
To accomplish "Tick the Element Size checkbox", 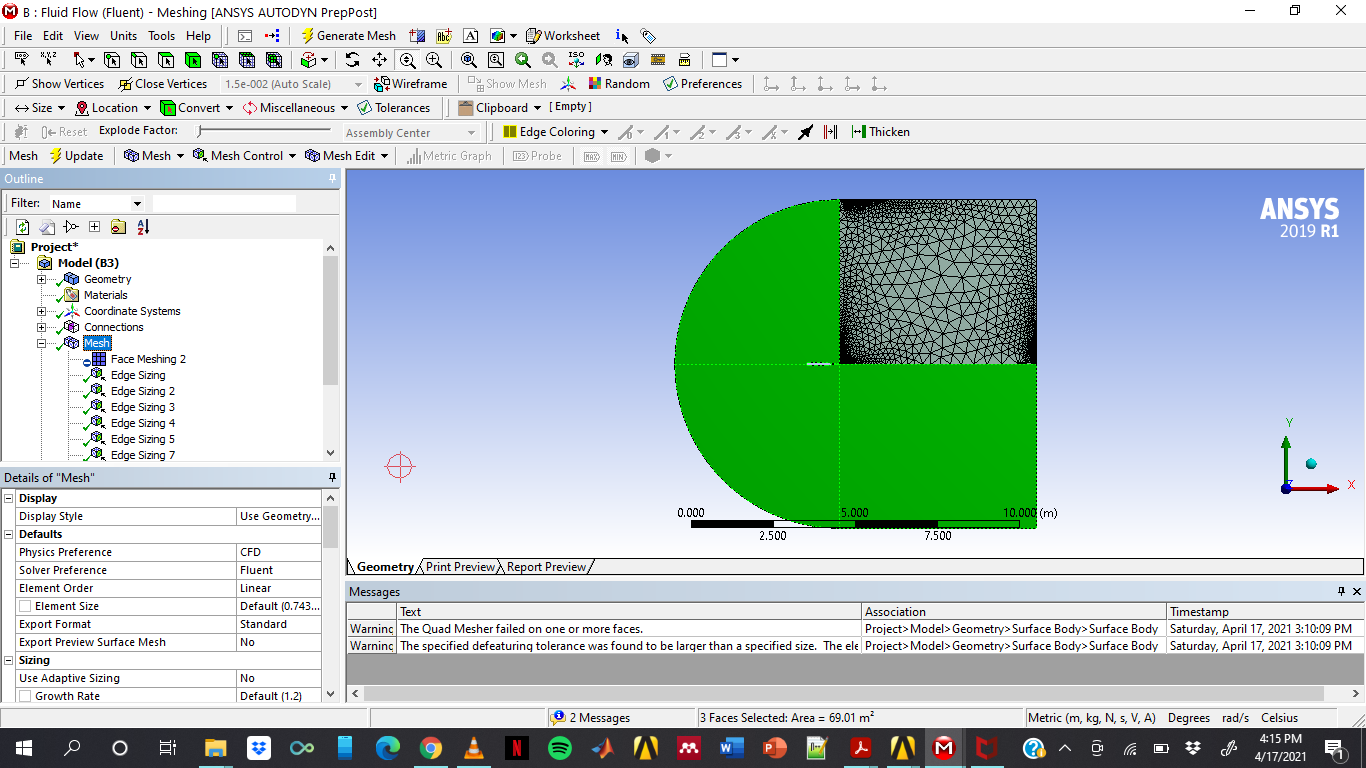I will [x=25, y=606].
